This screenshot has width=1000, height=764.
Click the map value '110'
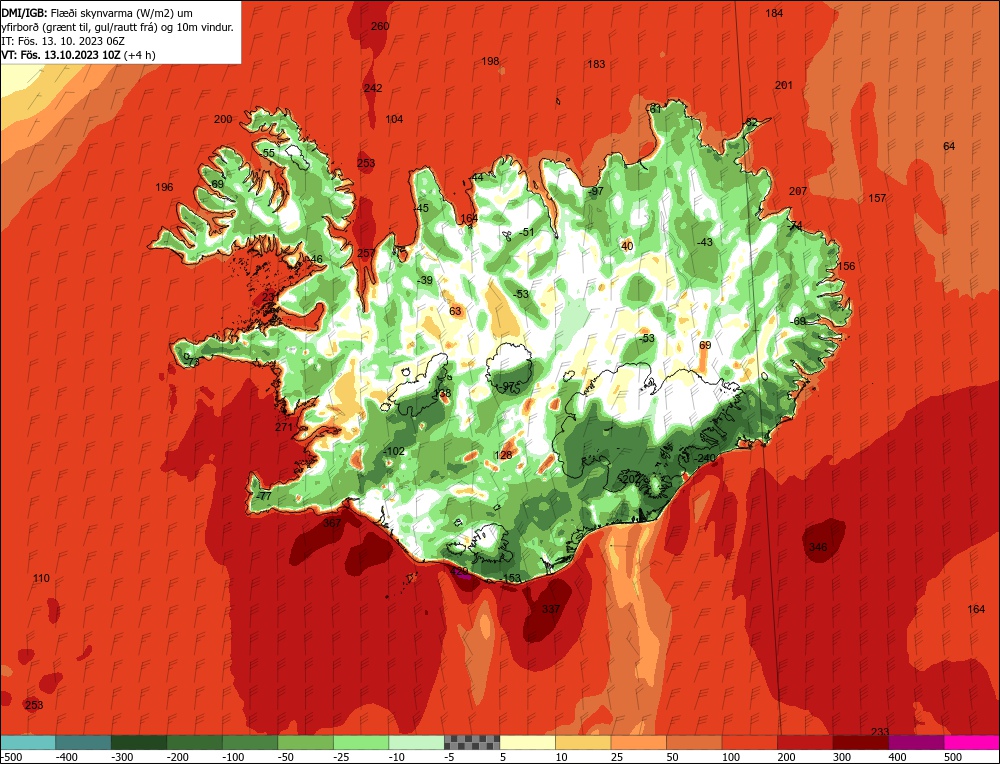41,578
